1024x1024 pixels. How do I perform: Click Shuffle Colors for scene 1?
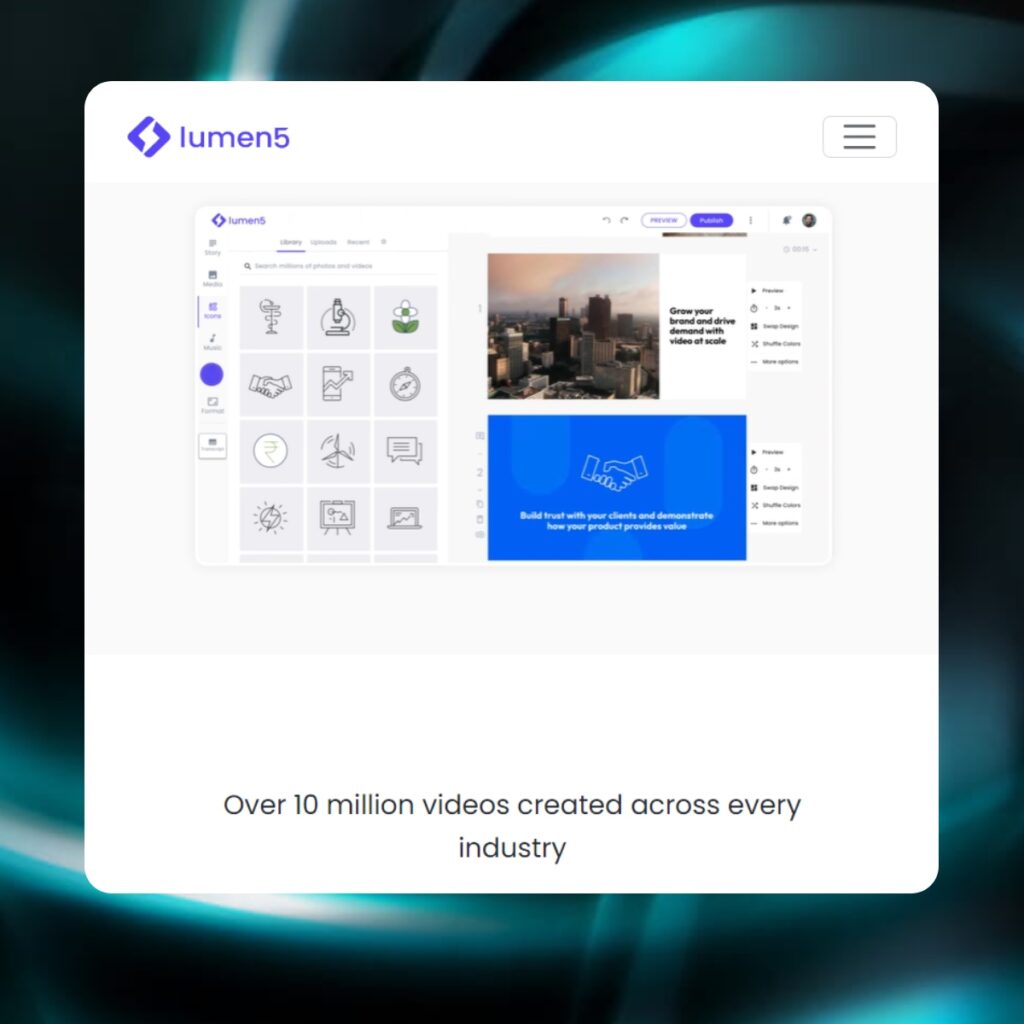coord(775,344)
